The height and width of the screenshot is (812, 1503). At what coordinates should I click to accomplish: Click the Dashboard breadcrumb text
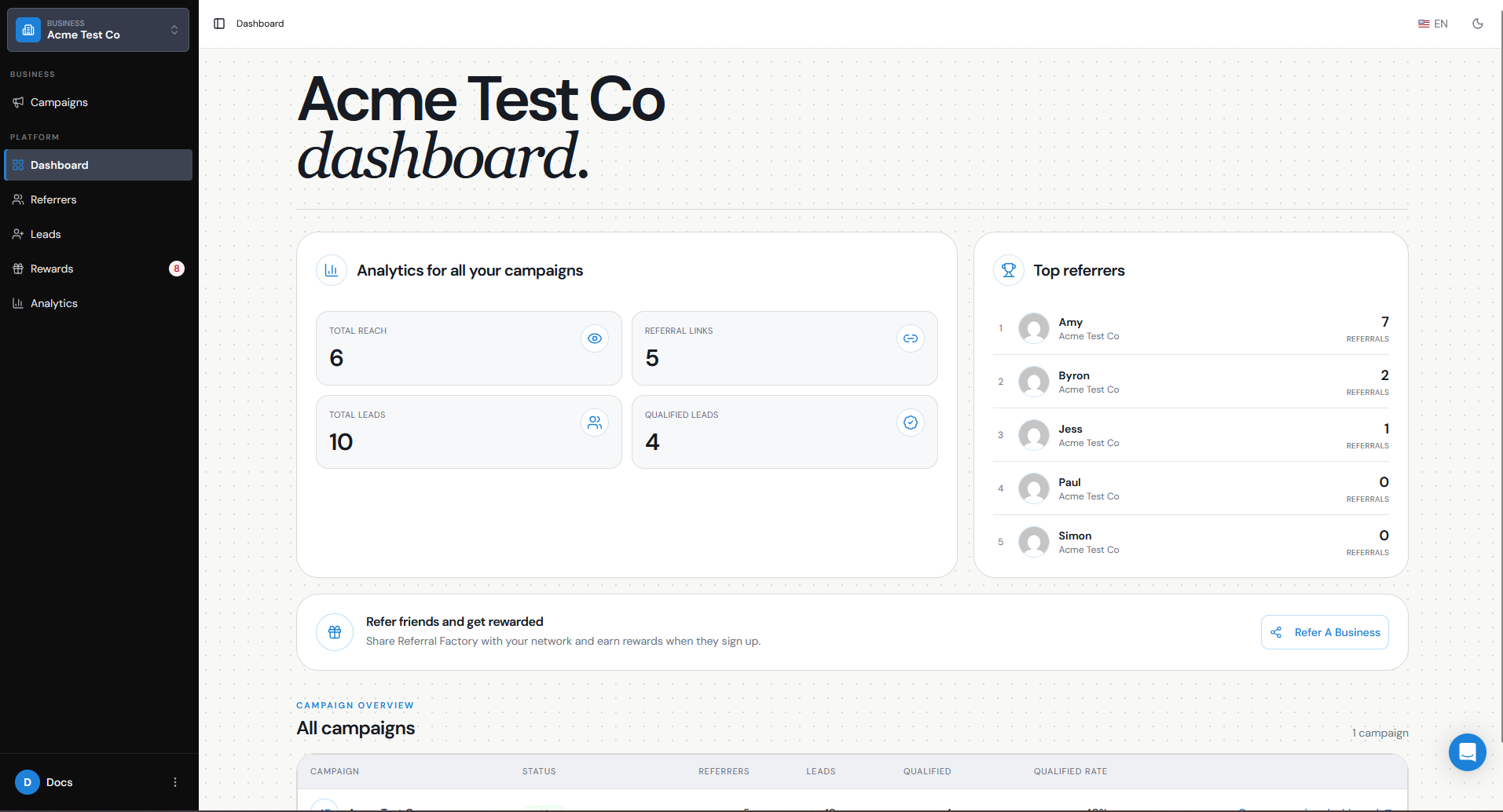pos(260,24)
